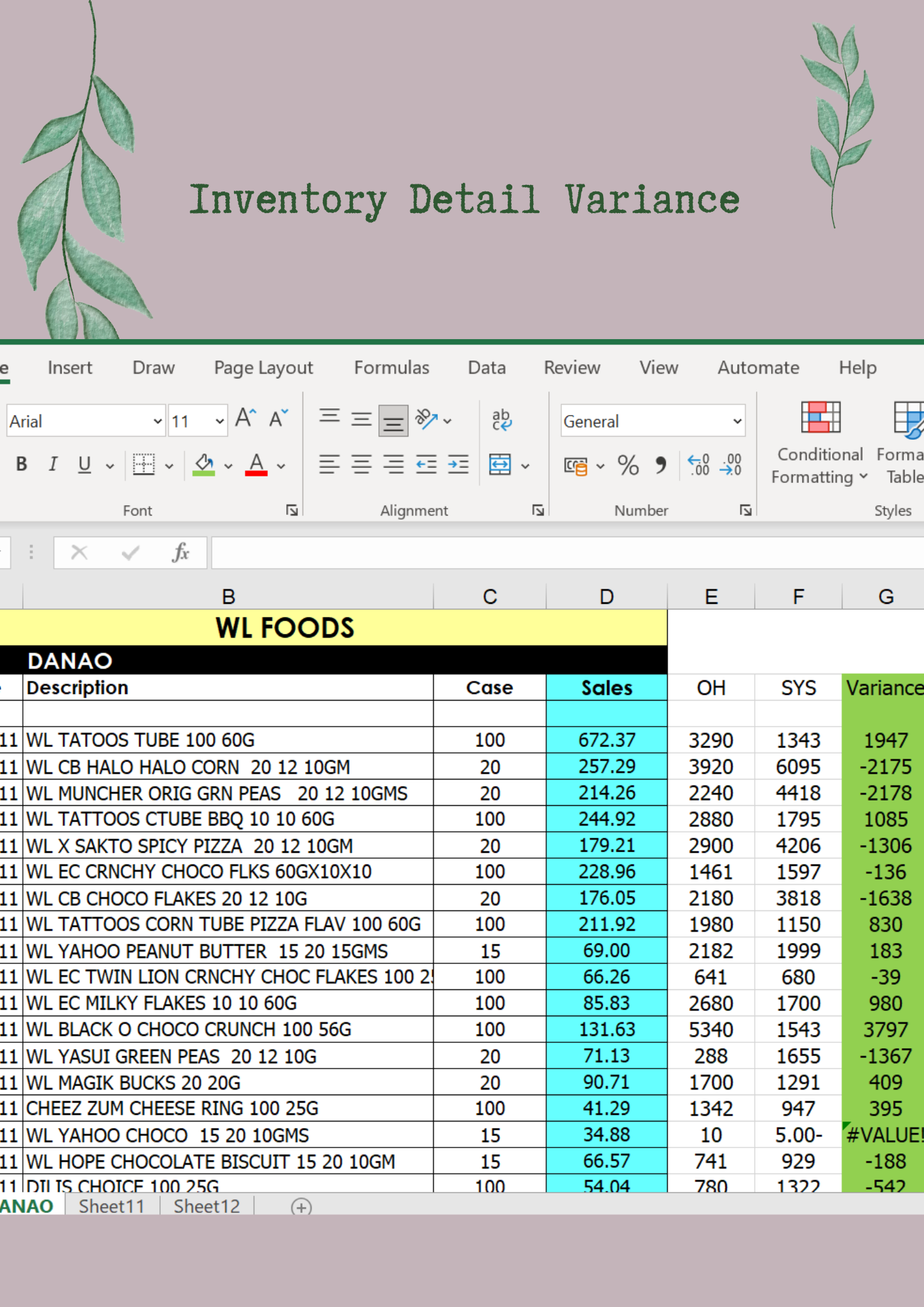The width and height of the screenshot is (924, 1307).
Task: Apply comma style number format
Action: click(x=661, y=465)
